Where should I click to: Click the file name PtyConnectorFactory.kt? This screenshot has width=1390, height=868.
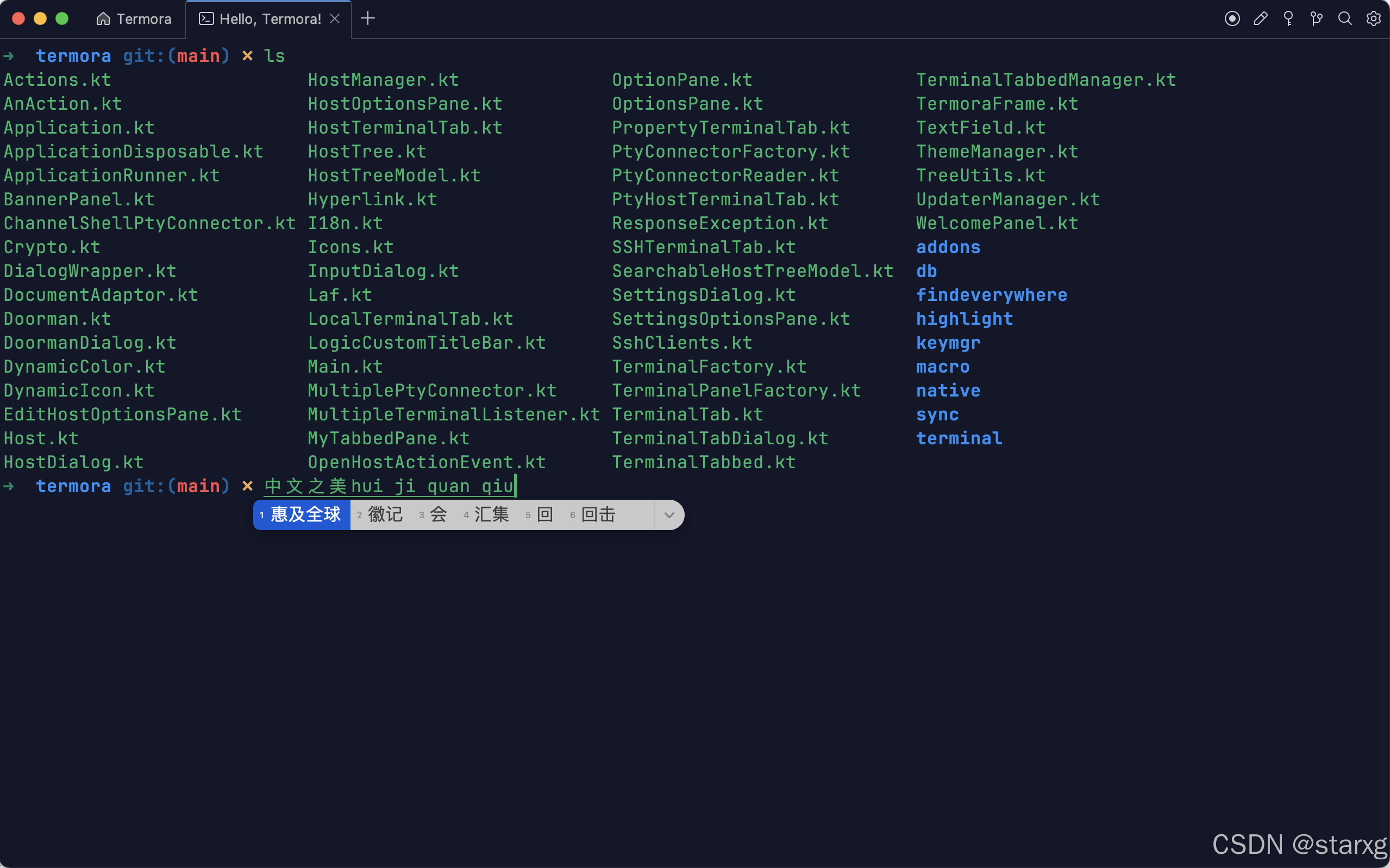pyautogui.click(x=731, y=152)
